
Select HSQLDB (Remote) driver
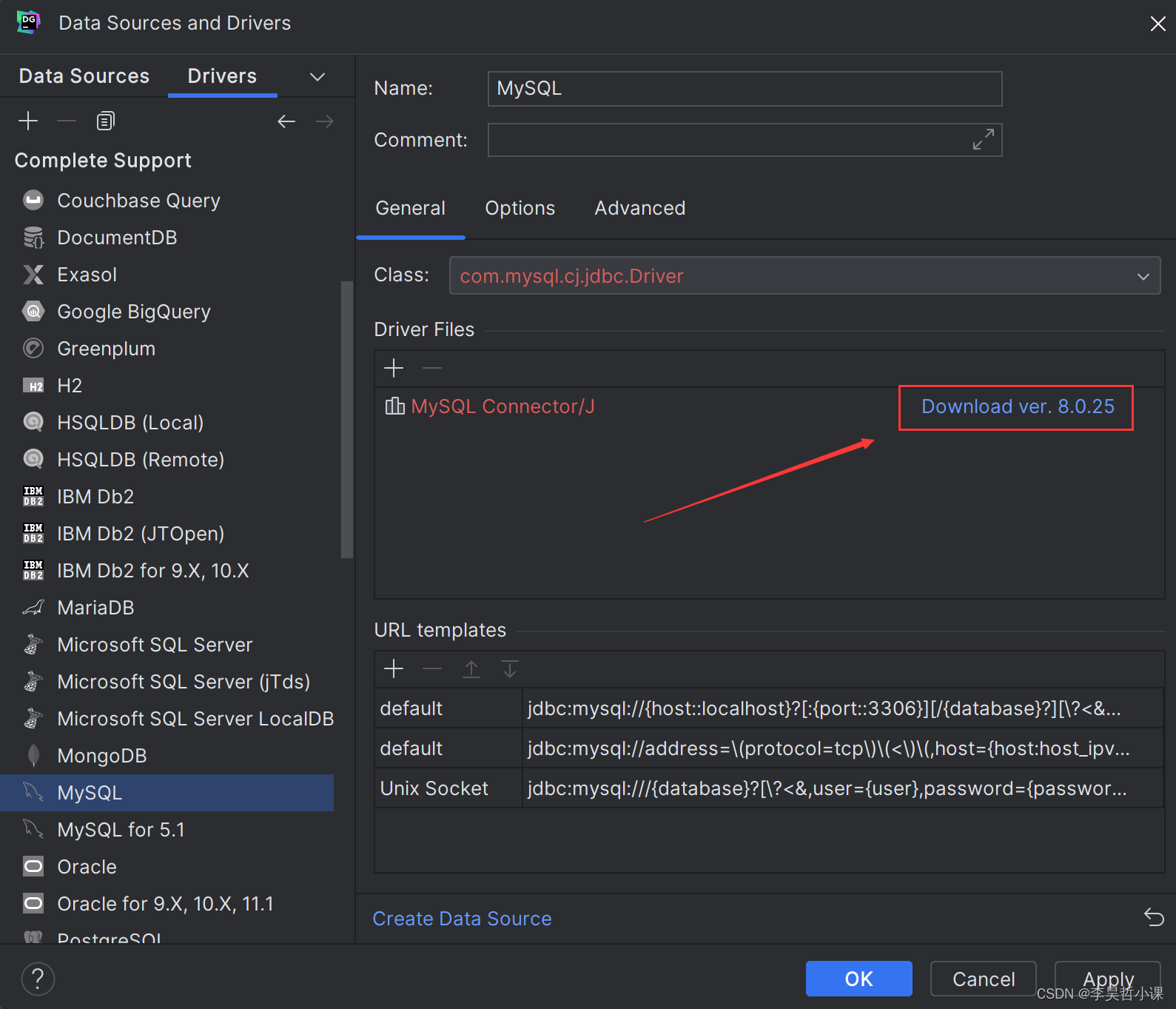coord(167,460)
